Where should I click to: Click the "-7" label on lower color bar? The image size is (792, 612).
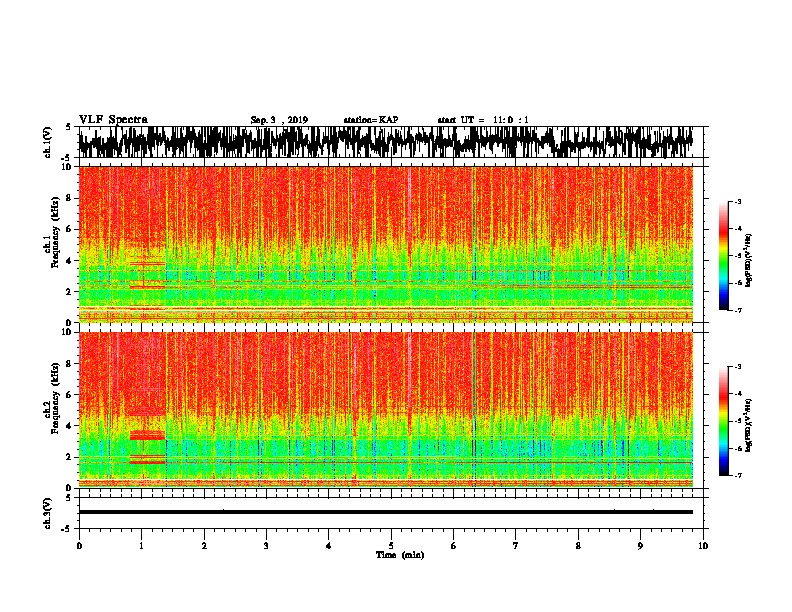tap(738, 475)
